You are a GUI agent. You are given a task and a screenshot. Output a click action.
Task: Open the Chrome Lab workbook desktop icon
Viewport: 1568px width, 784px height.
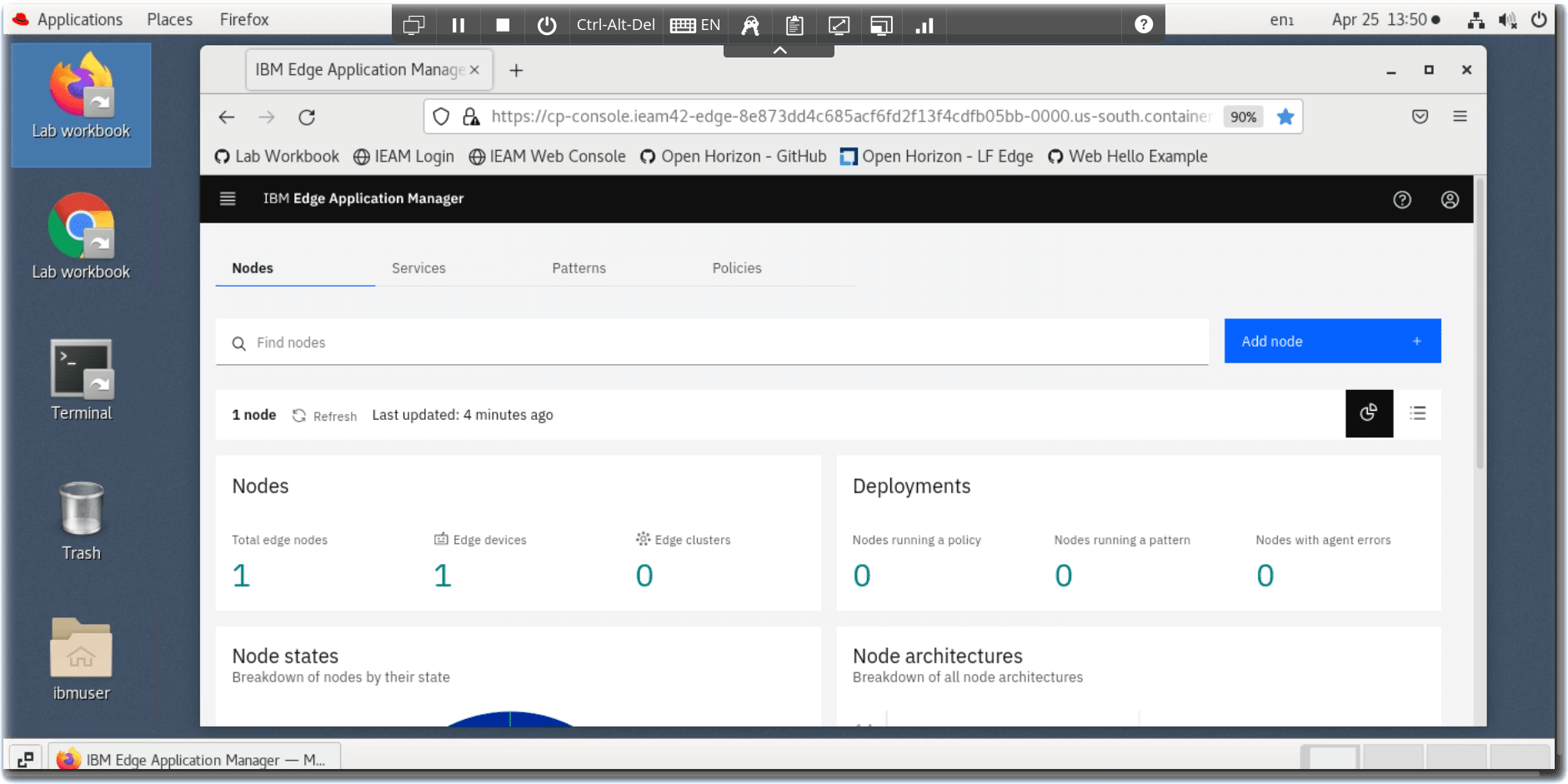point(81,237)
